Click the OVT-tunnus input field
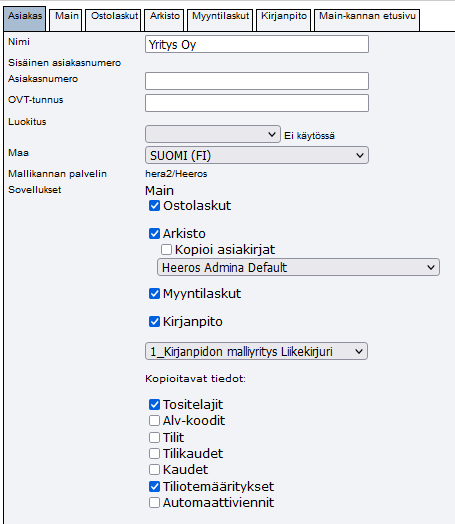455x524 pixels. 257,103
